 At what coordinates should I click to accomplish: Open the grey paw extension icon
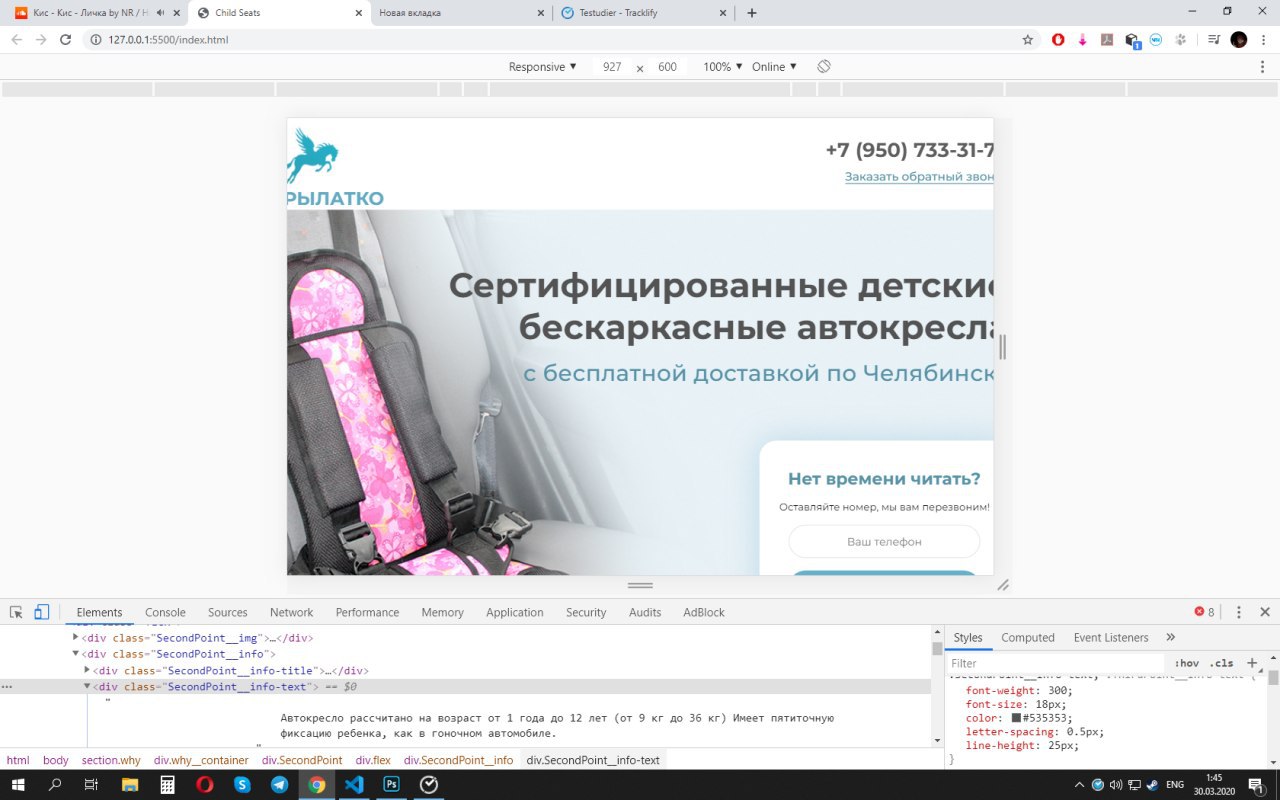(1181, 39)
